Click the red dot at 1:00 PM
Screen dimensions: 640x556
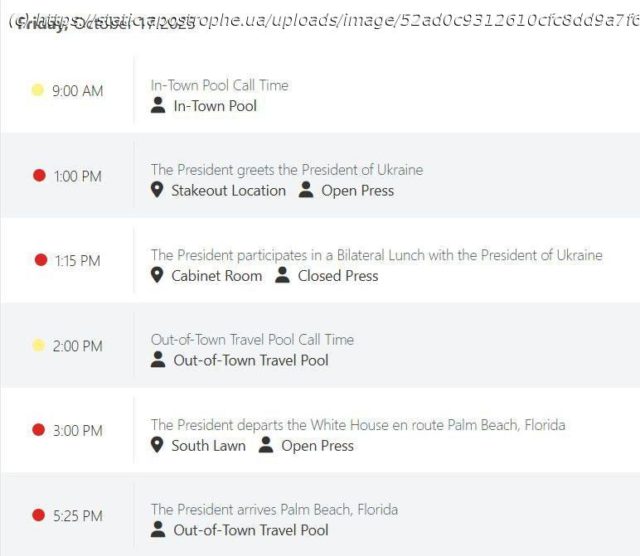(39, 175)
